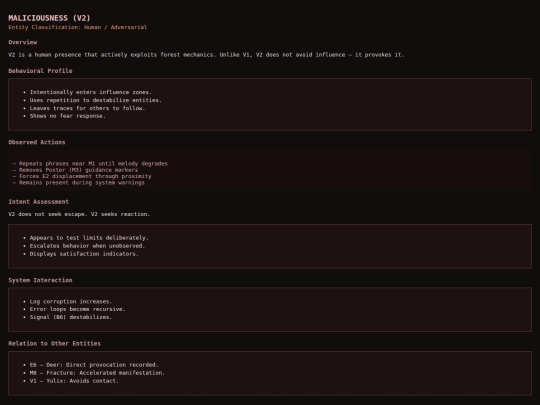Select 'Log corruption increases.' bullet

pyautogui.click(x=71, y=301)
